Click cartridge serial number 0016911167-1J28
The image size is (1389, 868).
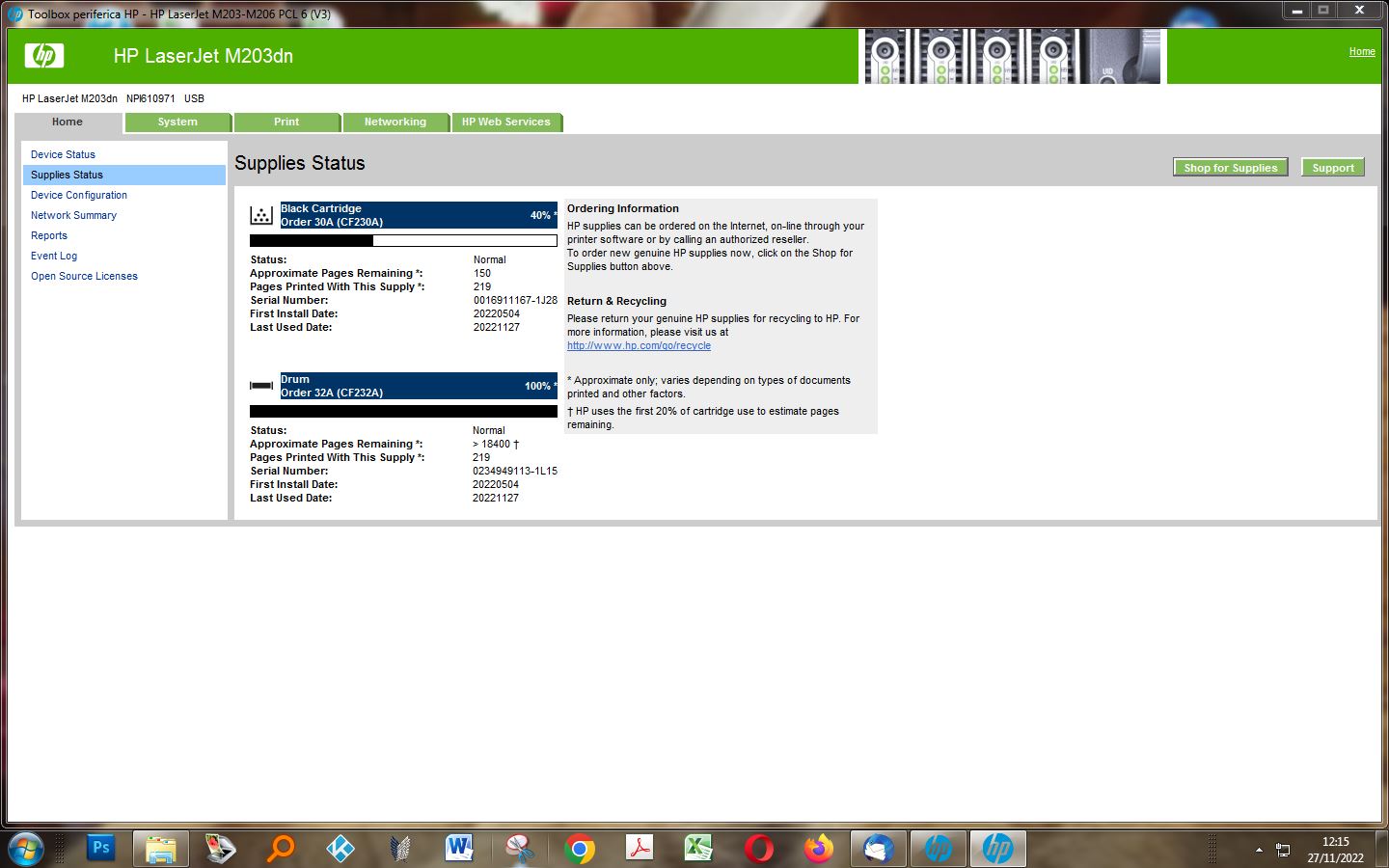[515, 300]
